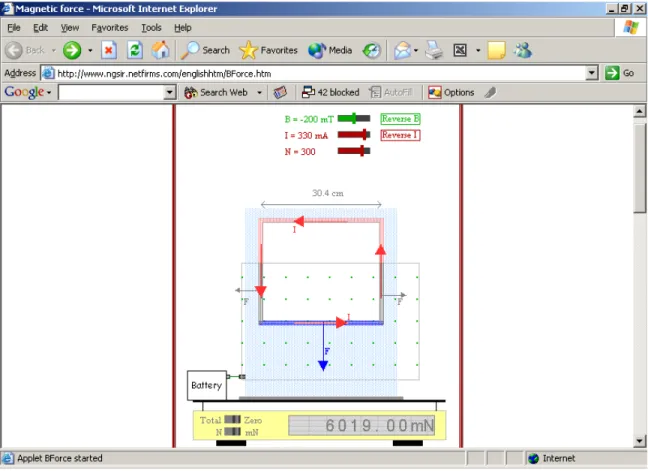Click the Edit page toolbar icon

pyautogui.click(x=460, y=50)
